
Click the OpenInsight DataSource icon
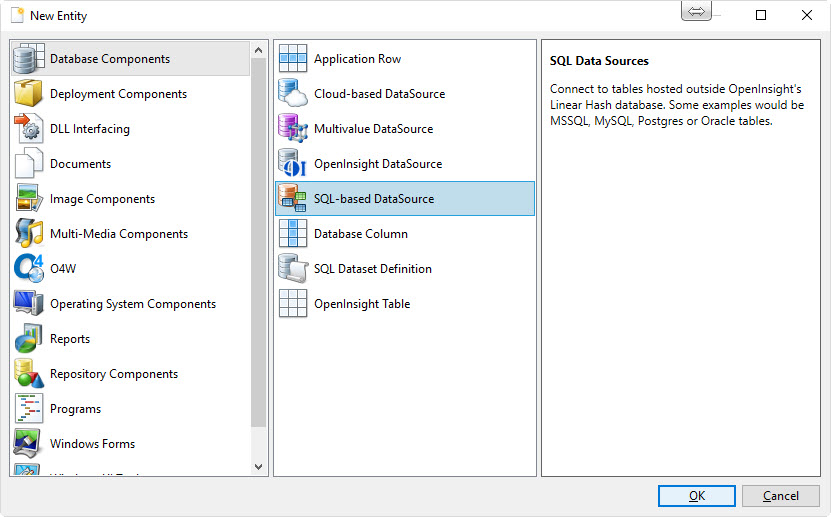click(293, 163)
